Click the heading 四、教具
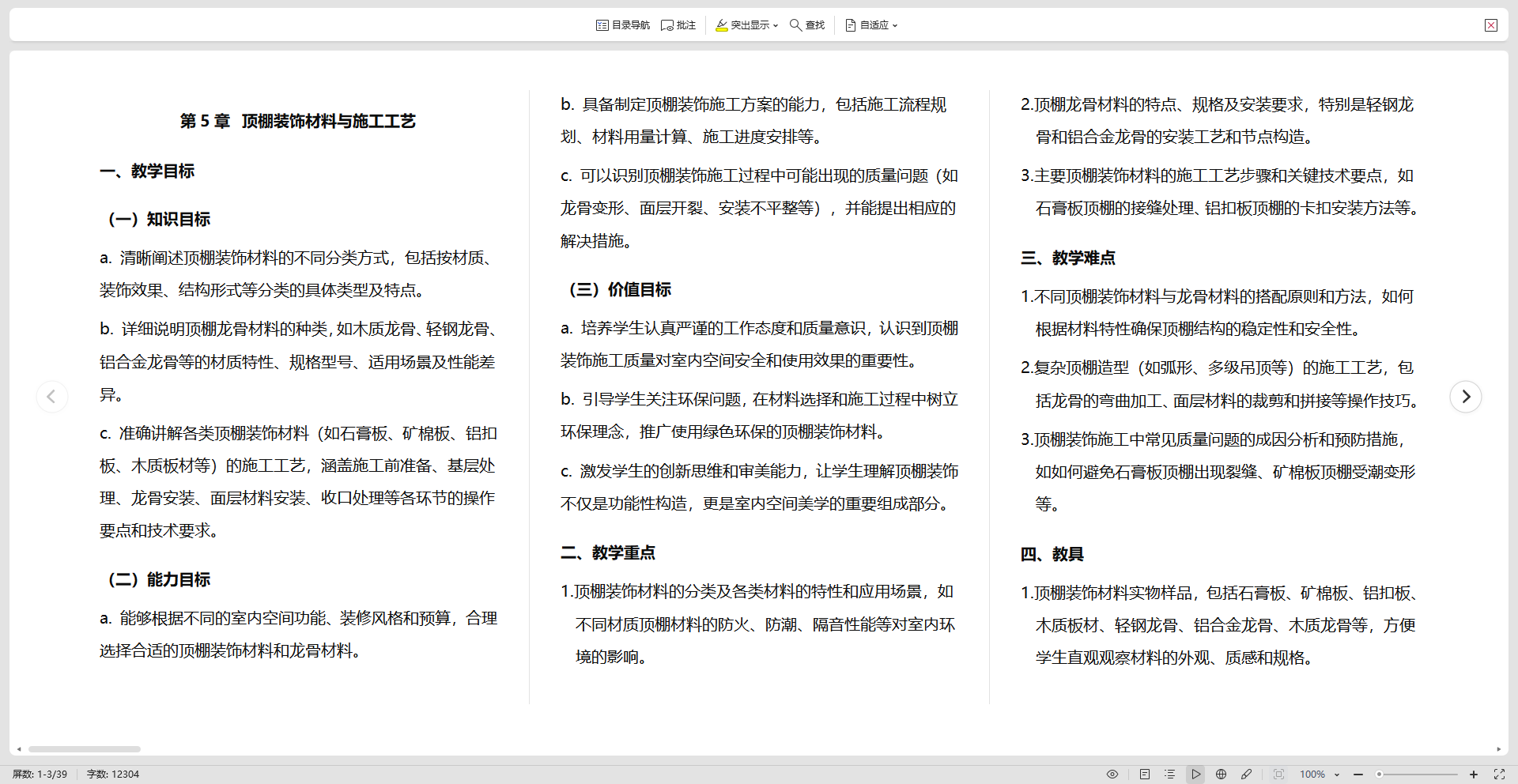The width and height of the screenshot is (1518, 784). tap(1052, 554)
